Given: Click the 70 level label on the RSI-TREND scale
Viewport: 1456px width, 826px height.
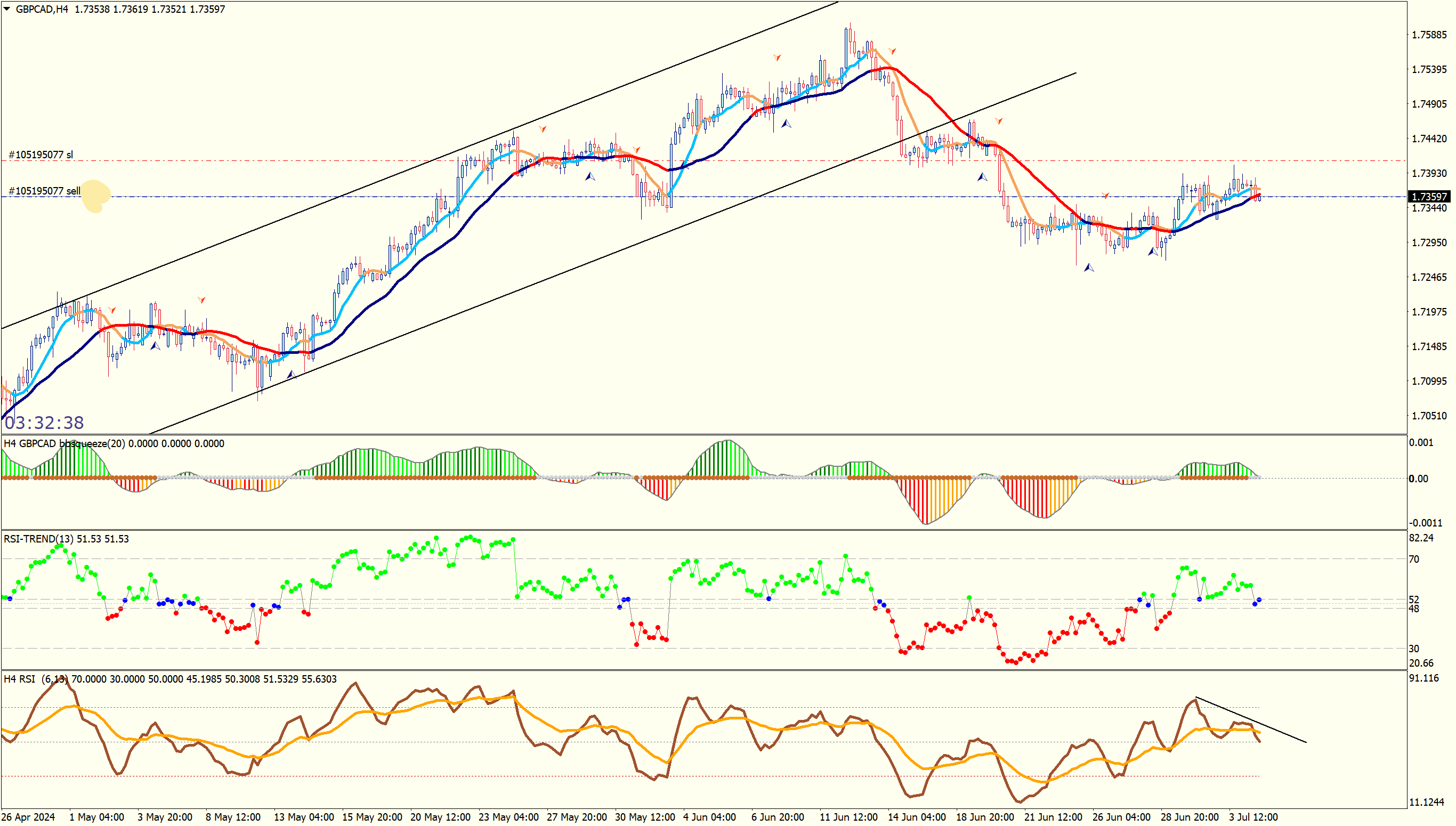Looking at the screenshot, I should pos(1414,560).
